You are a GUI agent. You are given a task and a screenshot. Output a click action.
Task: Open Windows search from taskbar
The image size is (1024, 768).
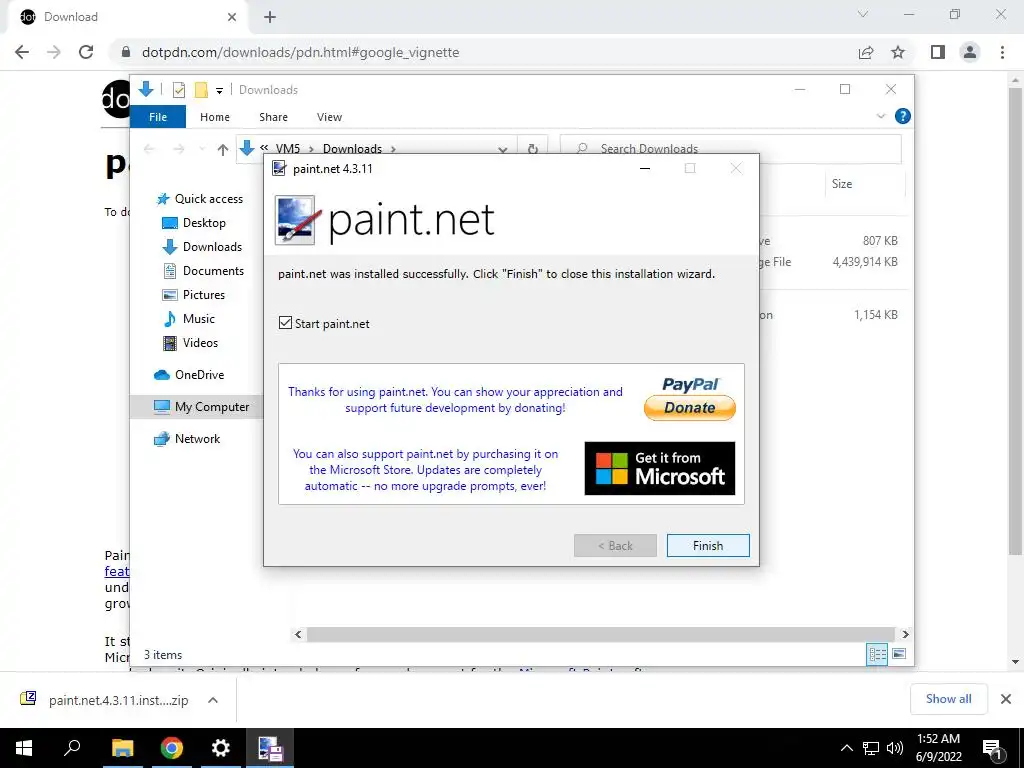[x=72, y=748]
